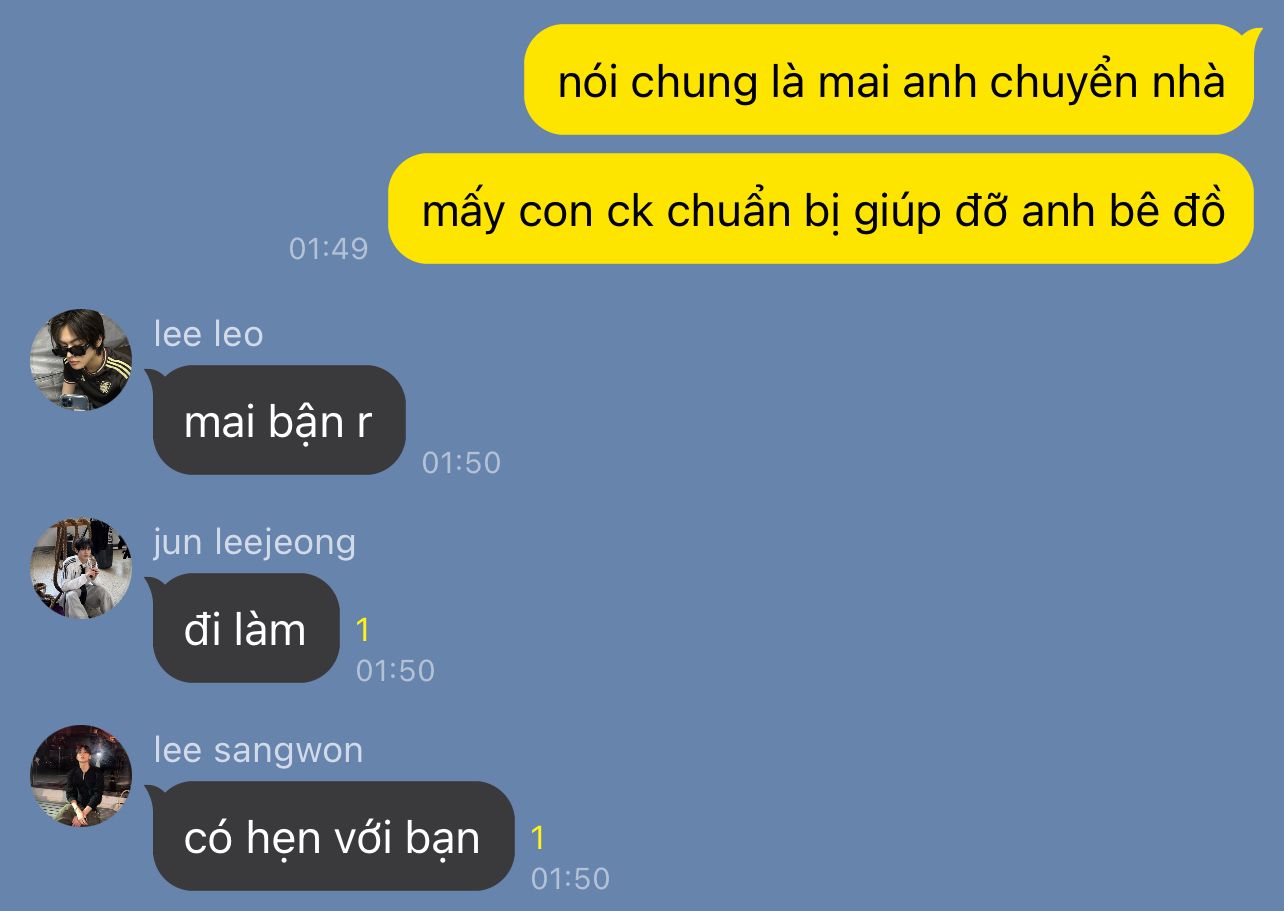Select the "lee leo" sender name

208,334
